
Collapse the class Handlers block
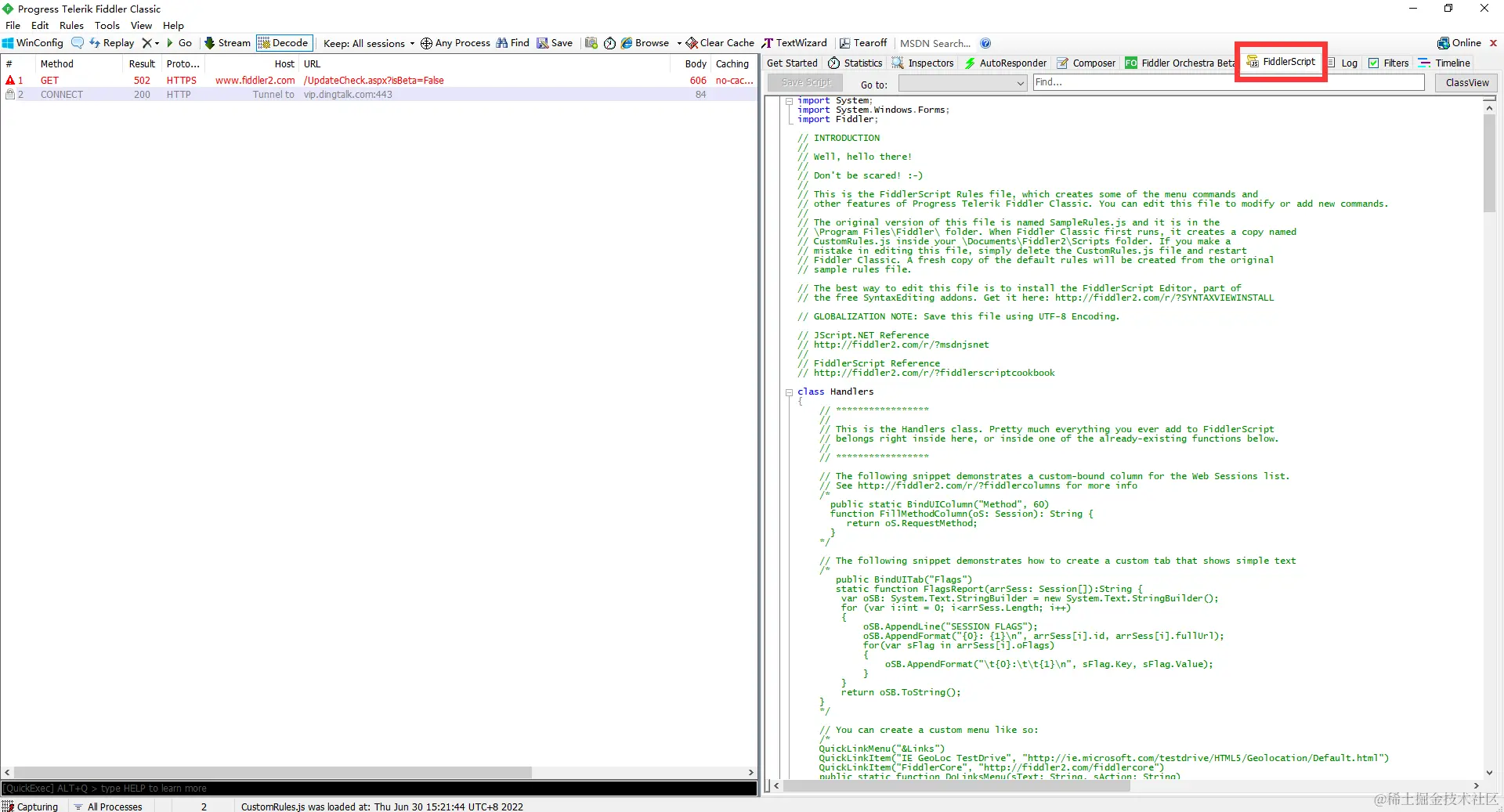pos(789,392)
